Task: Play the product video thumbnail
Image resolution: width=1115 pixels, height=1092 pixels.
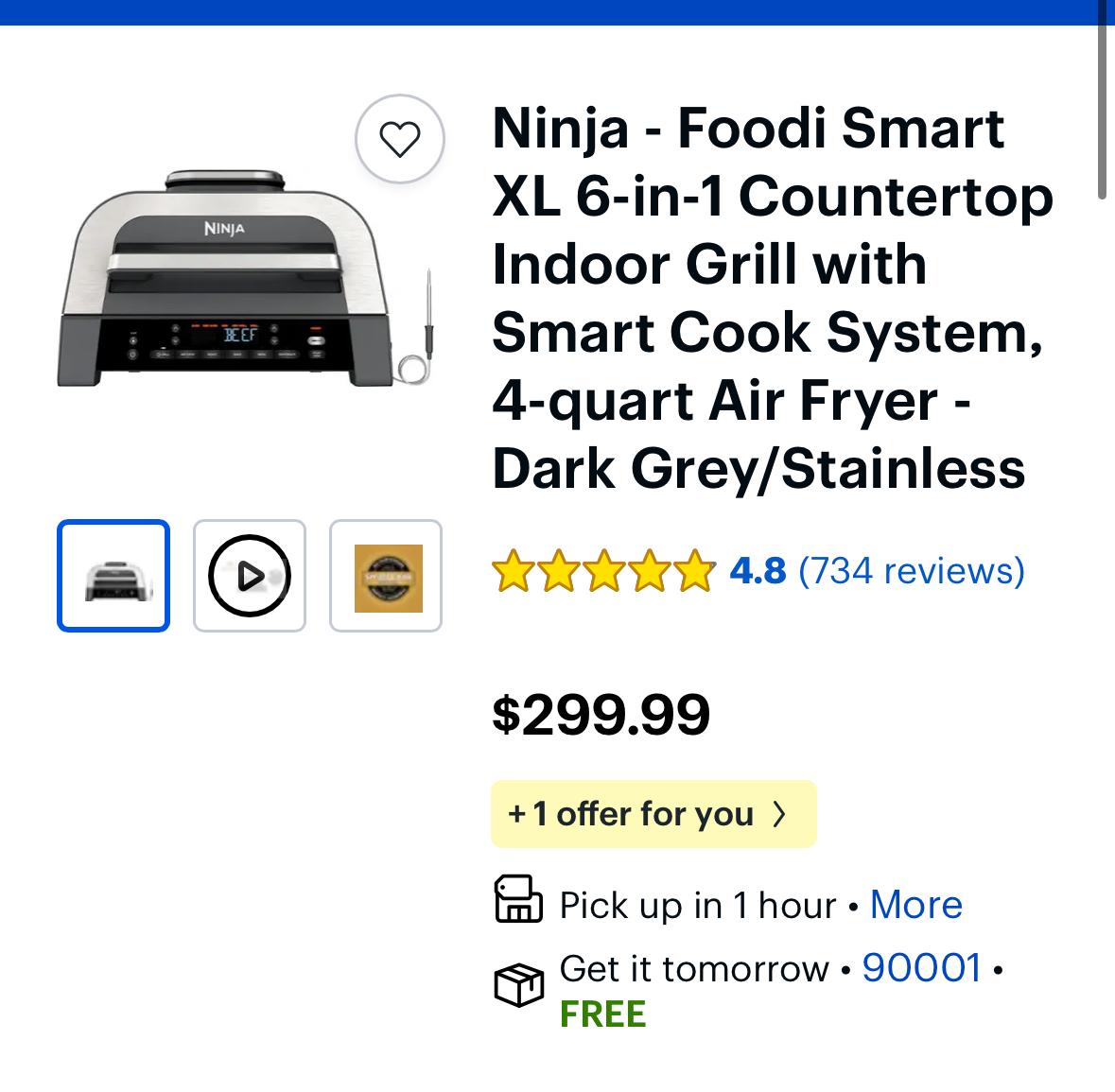Action: pos(250,576)
